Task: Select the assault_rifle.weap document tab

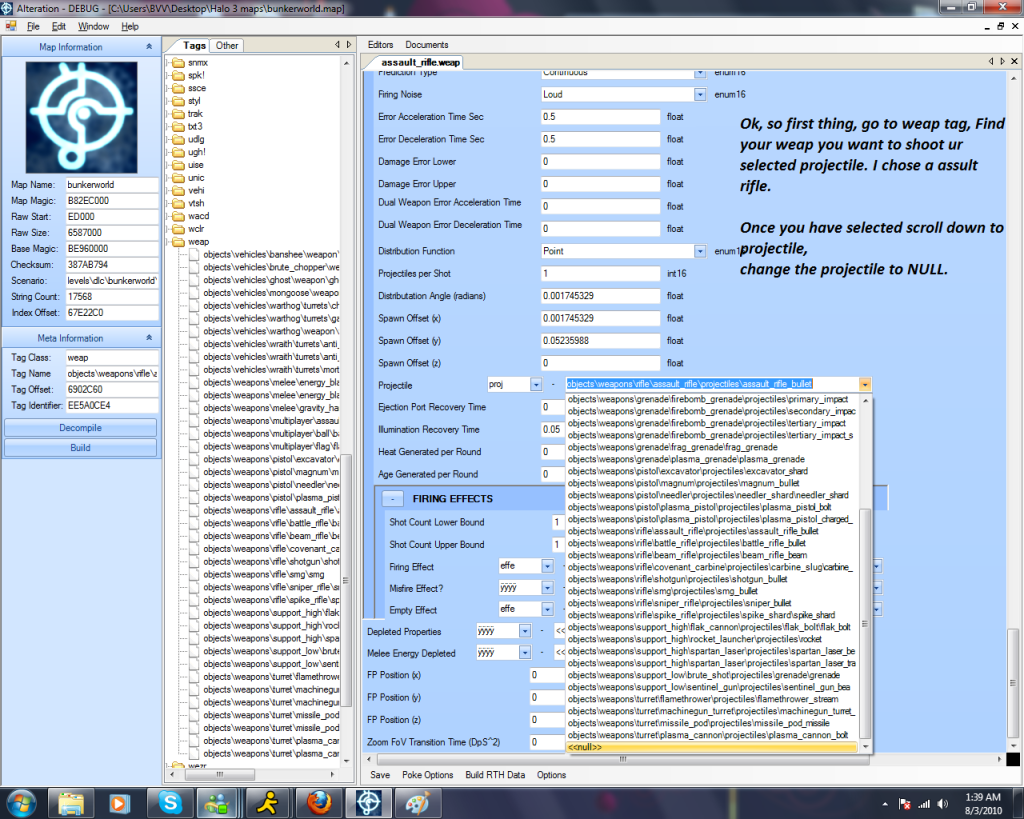Action: [x=420, y=63]
